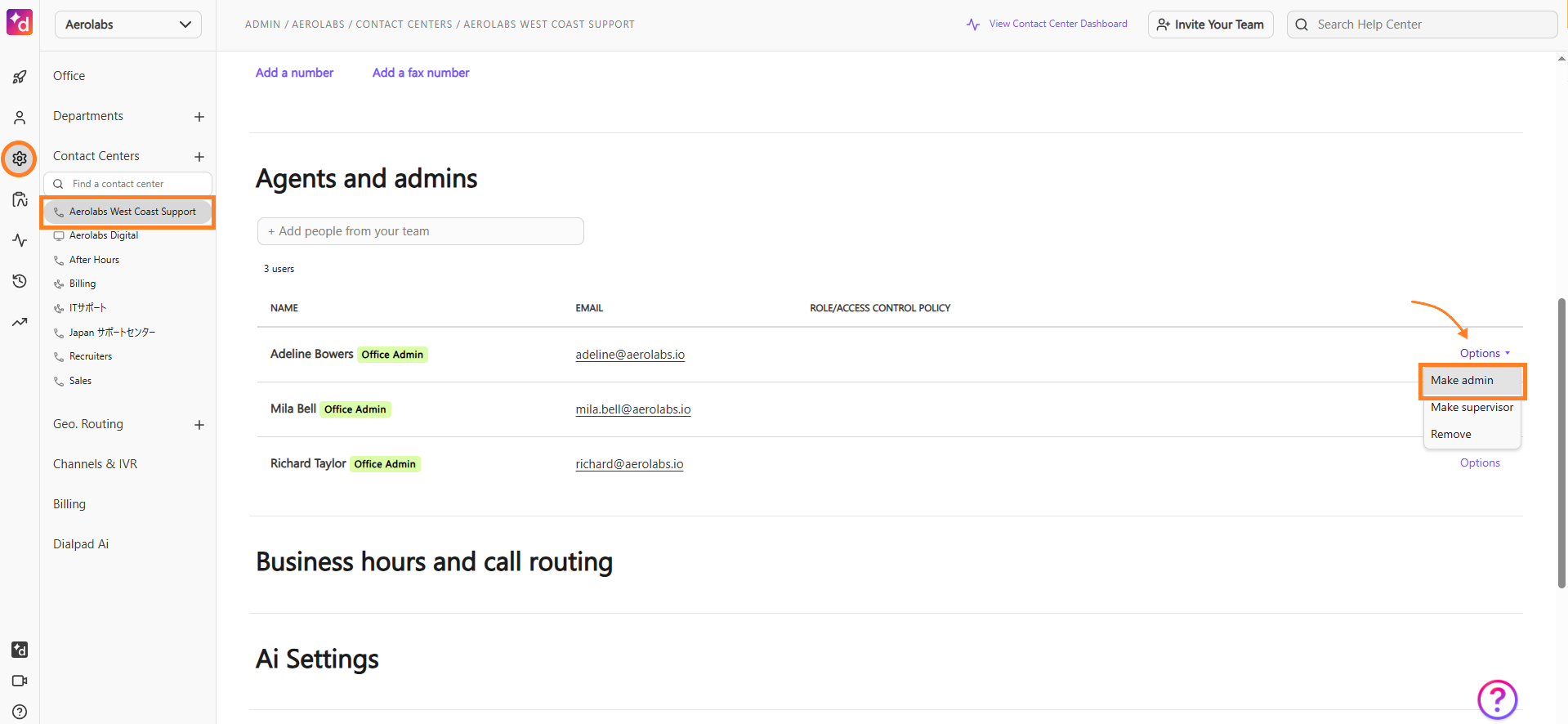Viewport: 1568px width, 724px height.
Task: Click the search icon in Help Center field
Action: tap(1302, 25)
